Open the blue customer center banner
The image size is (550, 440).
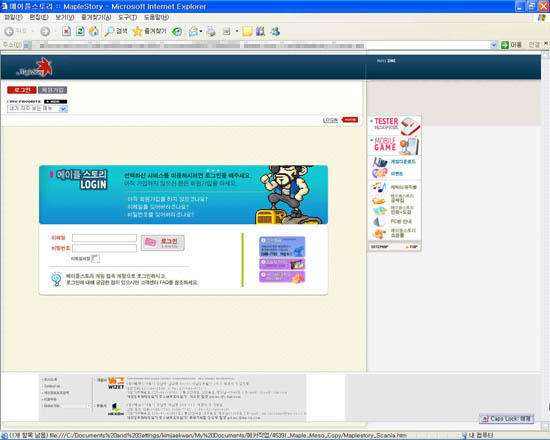tap(282, 247)
